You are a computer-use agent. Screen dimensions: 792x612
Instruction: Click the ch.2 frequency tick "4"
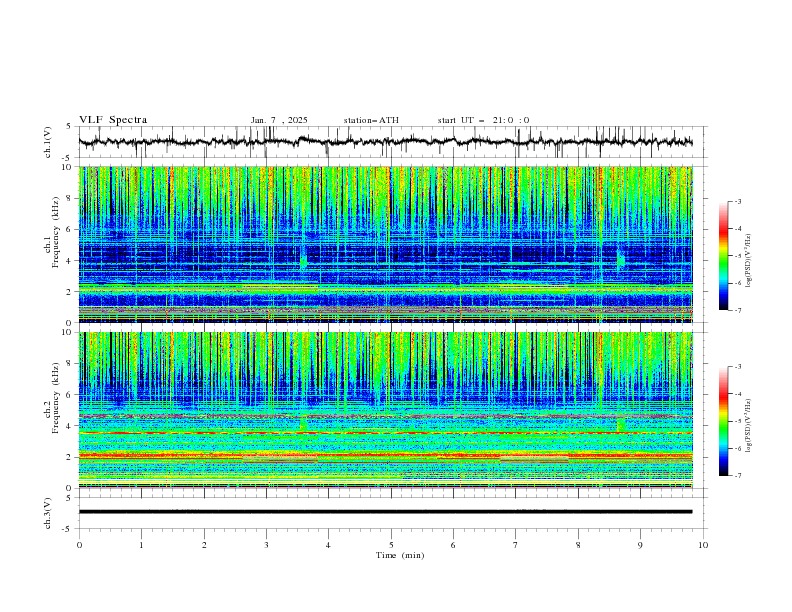(x=70, y=426)
